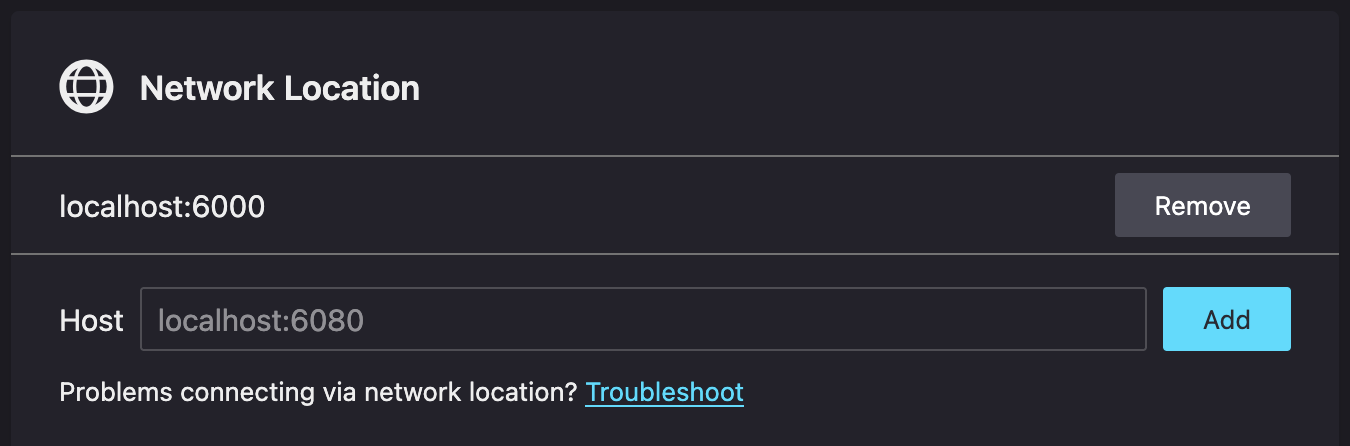Click the localhost:6080 placeholder text
The image size is (1350, 446).
[261, 320]
